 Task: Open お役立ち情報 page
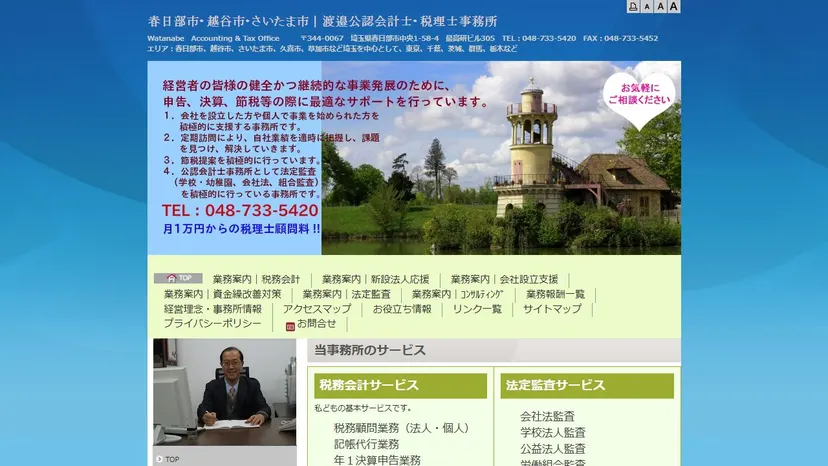click(x=402, y=309)
